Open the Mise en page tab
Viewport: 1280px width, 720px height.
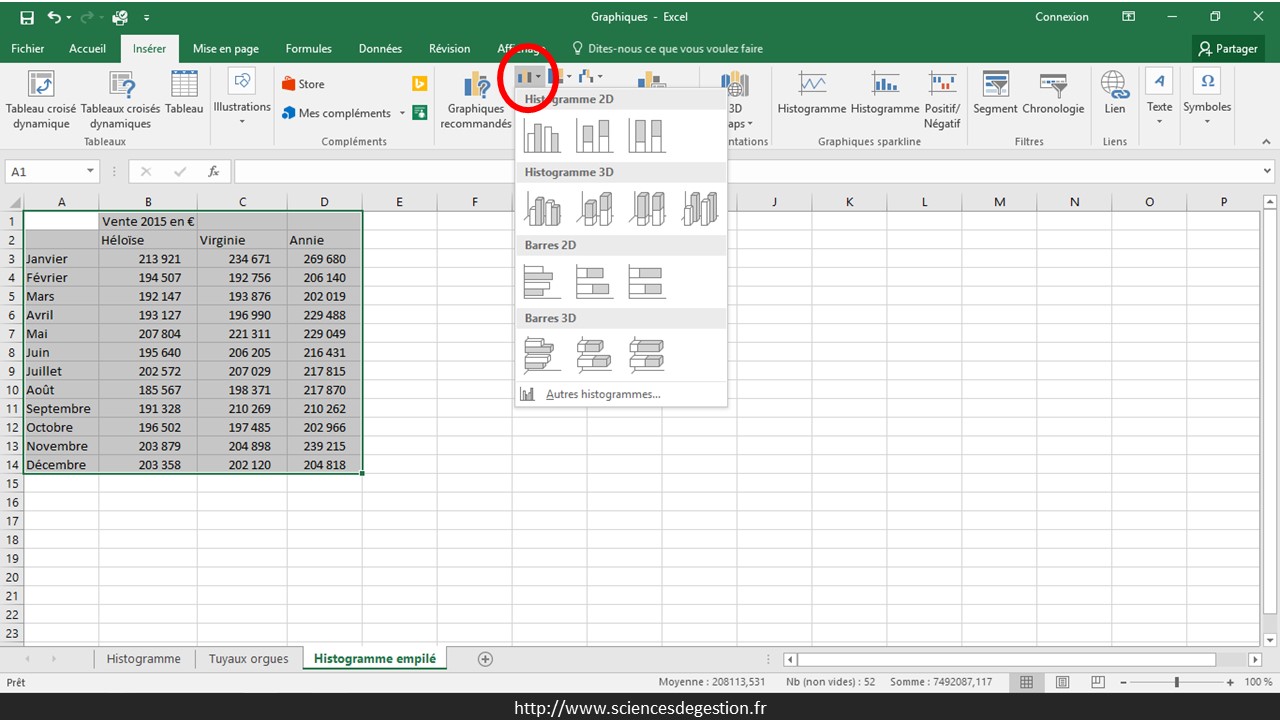click(x=225, y=48)
